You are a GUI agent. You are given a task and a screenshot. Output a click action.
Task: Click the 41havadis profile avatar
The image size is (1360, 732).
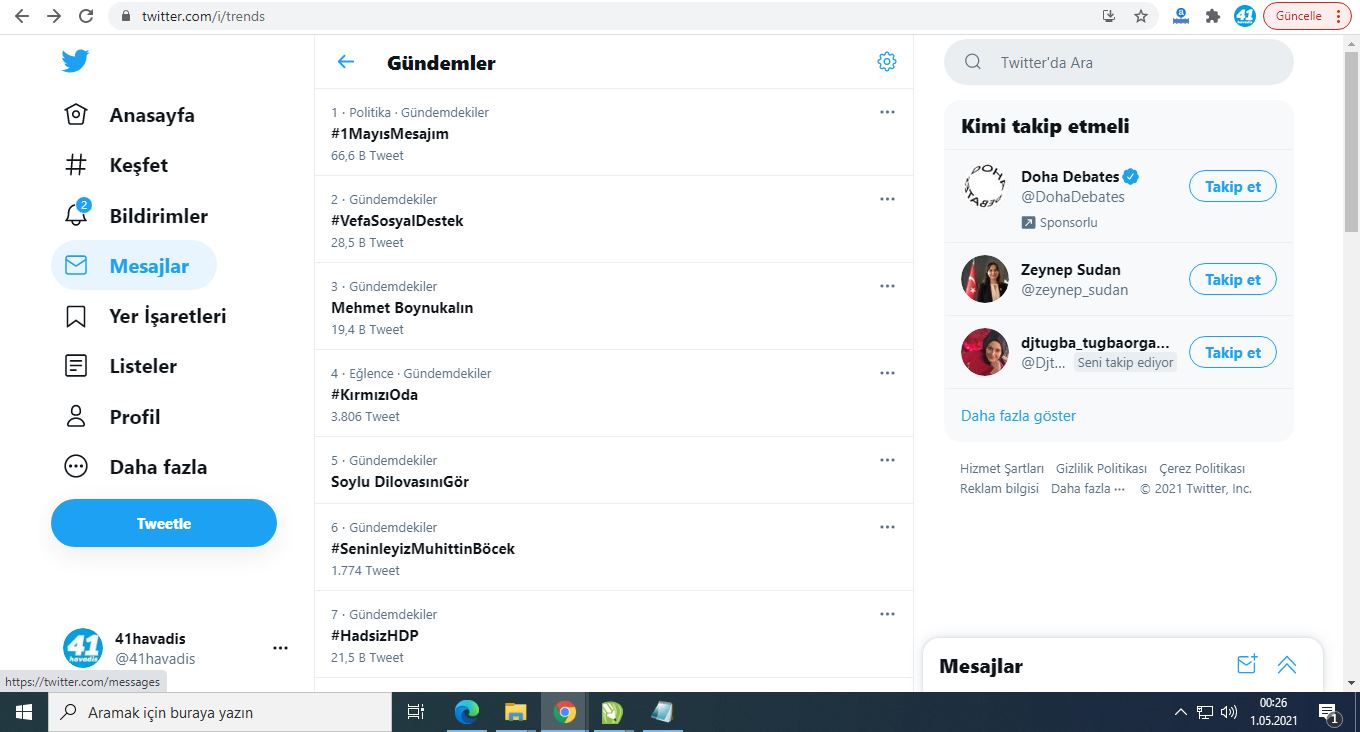pos(83,648)
